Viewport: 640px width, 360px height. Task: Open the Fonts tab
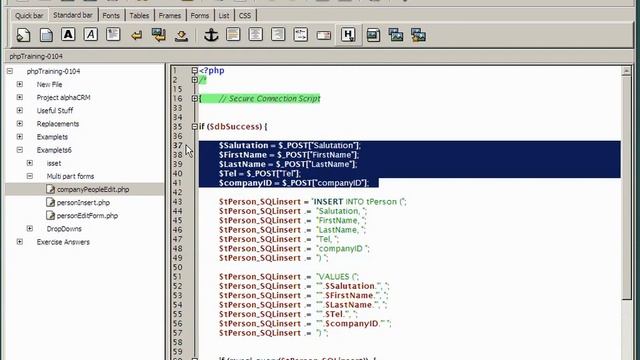pos(111,16)
